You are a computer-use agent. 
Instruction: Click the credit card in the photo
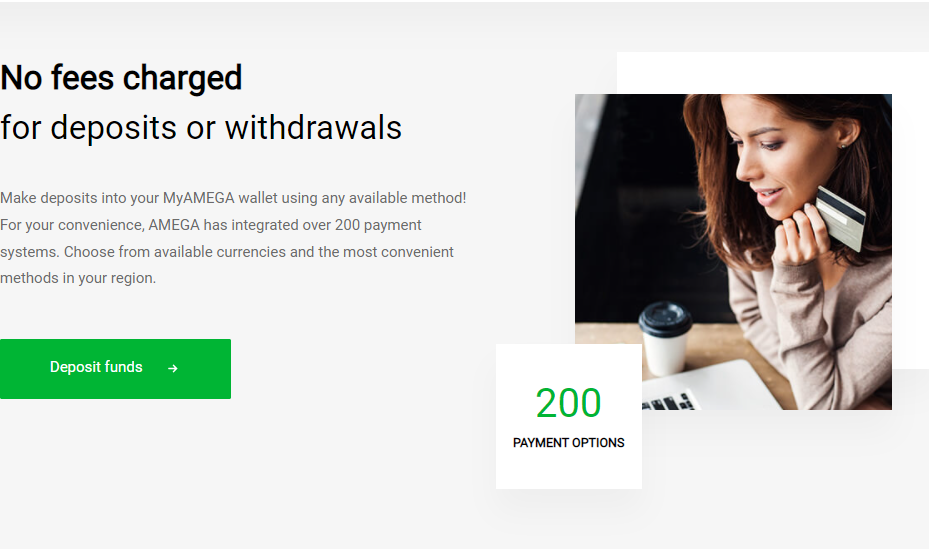pos(841,217)
